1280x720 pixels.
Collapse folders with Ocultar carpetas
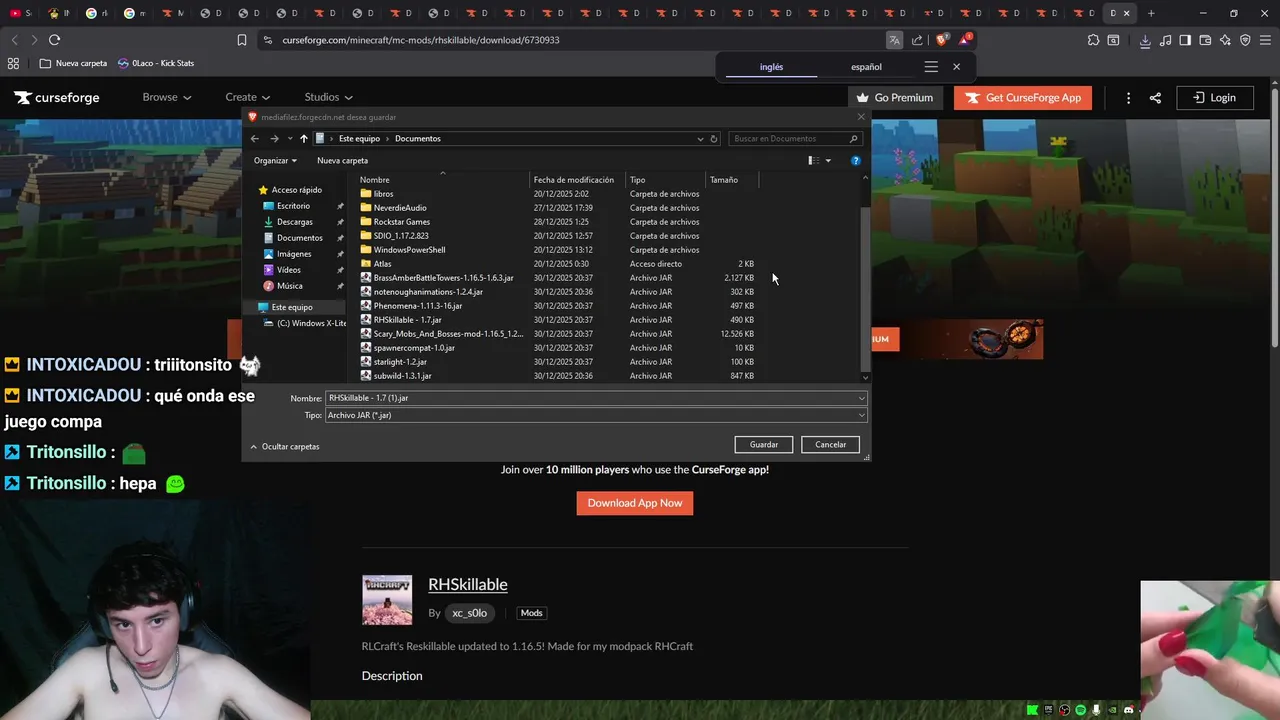point(284,447)
